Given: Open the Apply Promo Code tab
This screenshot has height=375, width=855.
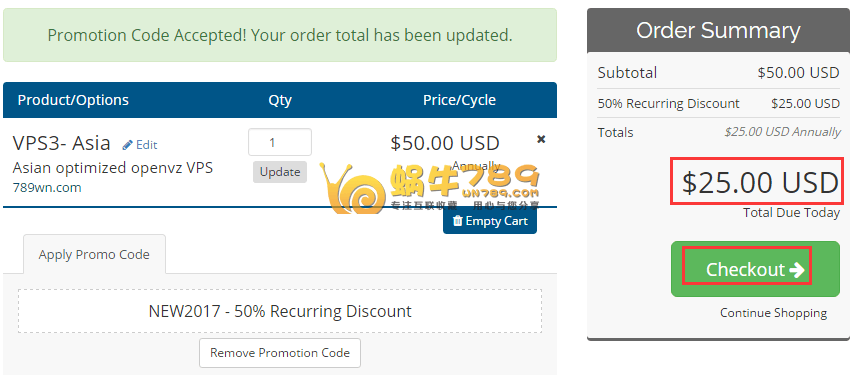Looking at the screenshot, I should tap(94, 255).
